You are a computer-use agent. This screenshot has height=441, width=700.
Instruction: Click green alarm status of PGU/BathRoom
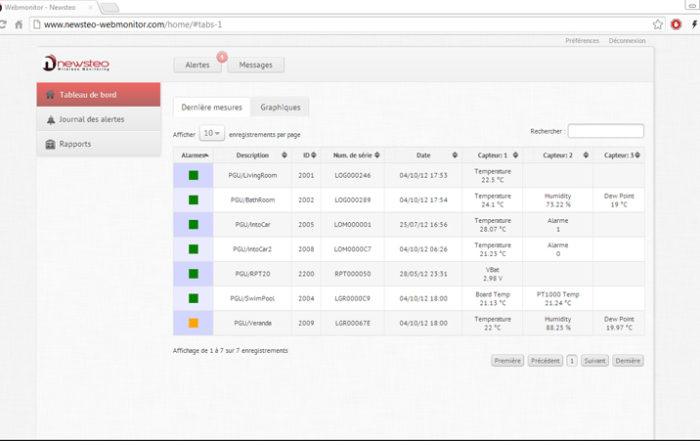click(x=193, y=200)
